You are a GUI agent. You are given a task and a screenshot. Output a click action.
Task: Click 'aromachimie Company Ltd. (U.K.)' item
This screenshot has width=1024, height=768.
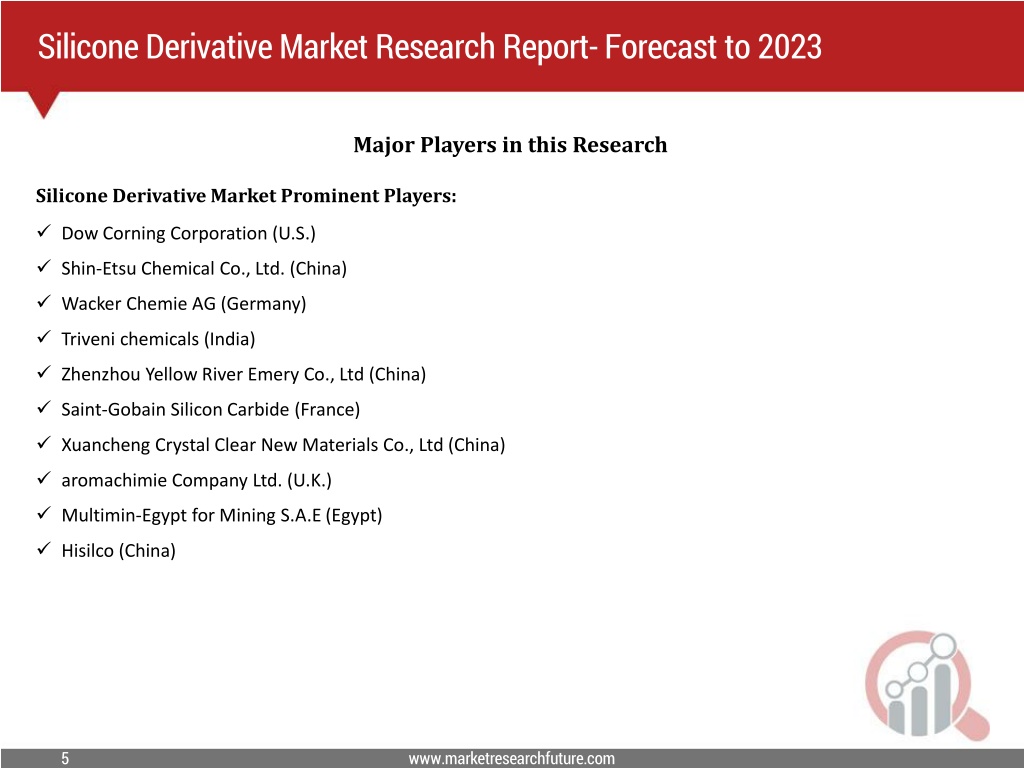[x=197, y=480]
